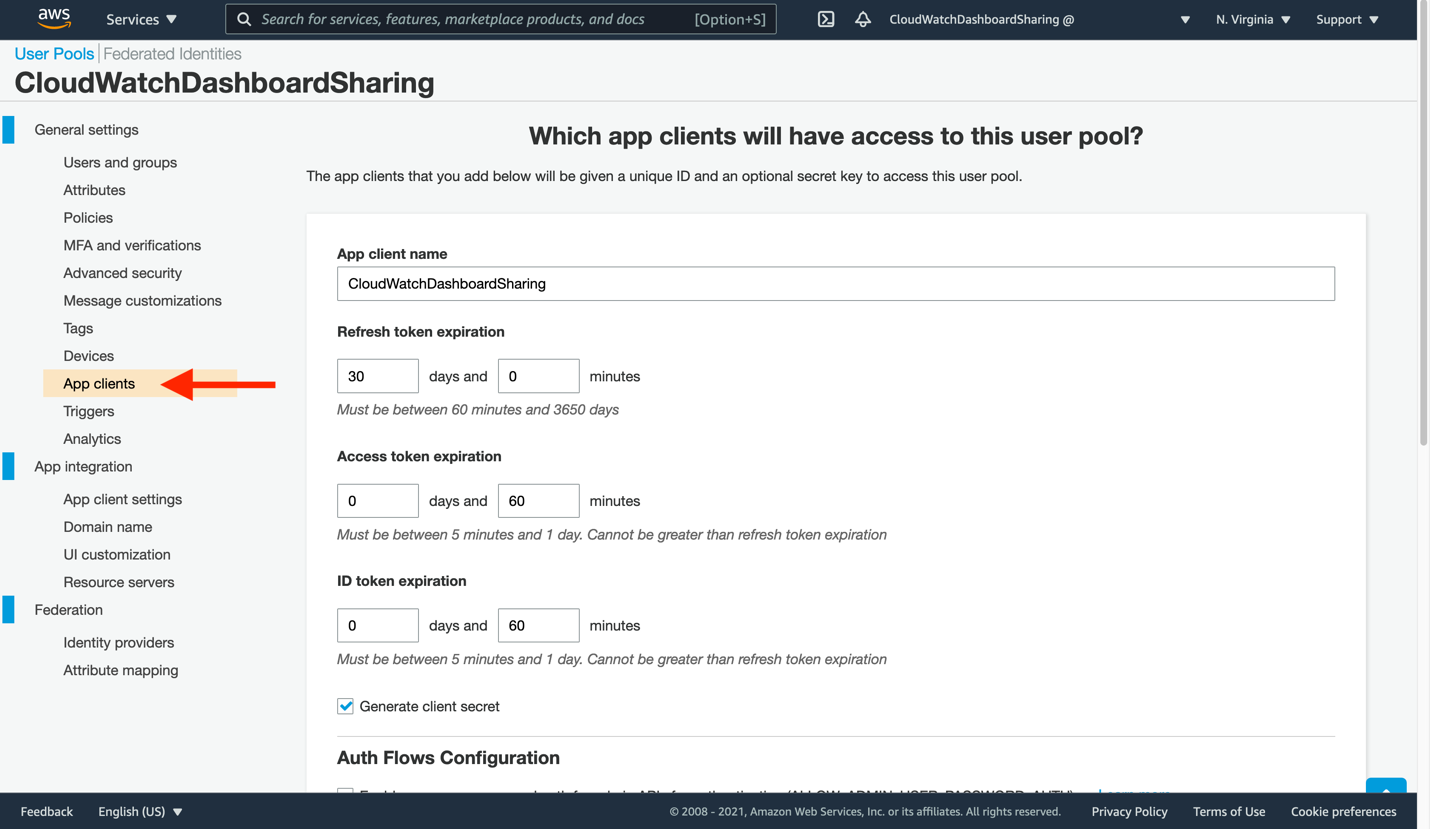Select the User Pools tab
Viewport: 1430px width, 829px height.
click(x=53, y=54)
